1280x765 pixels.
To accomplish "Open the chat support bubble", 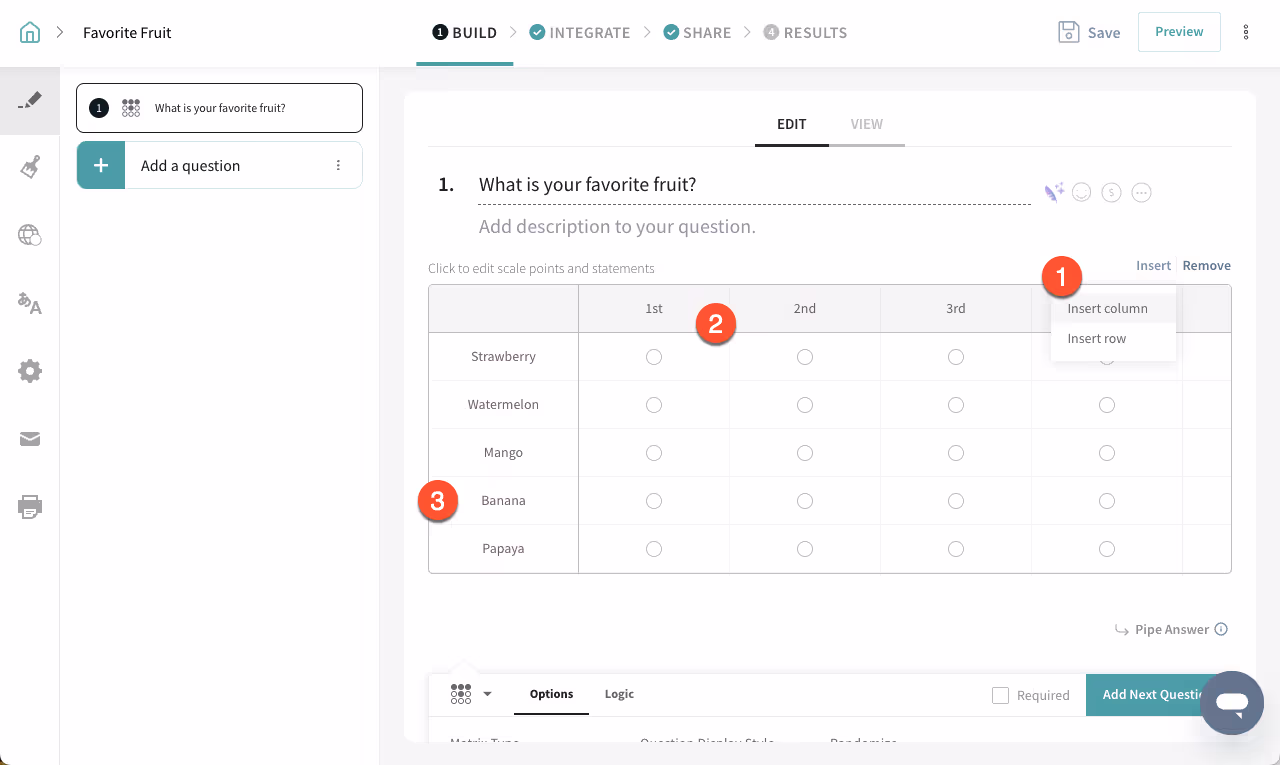I will [x=1232, y=703].
